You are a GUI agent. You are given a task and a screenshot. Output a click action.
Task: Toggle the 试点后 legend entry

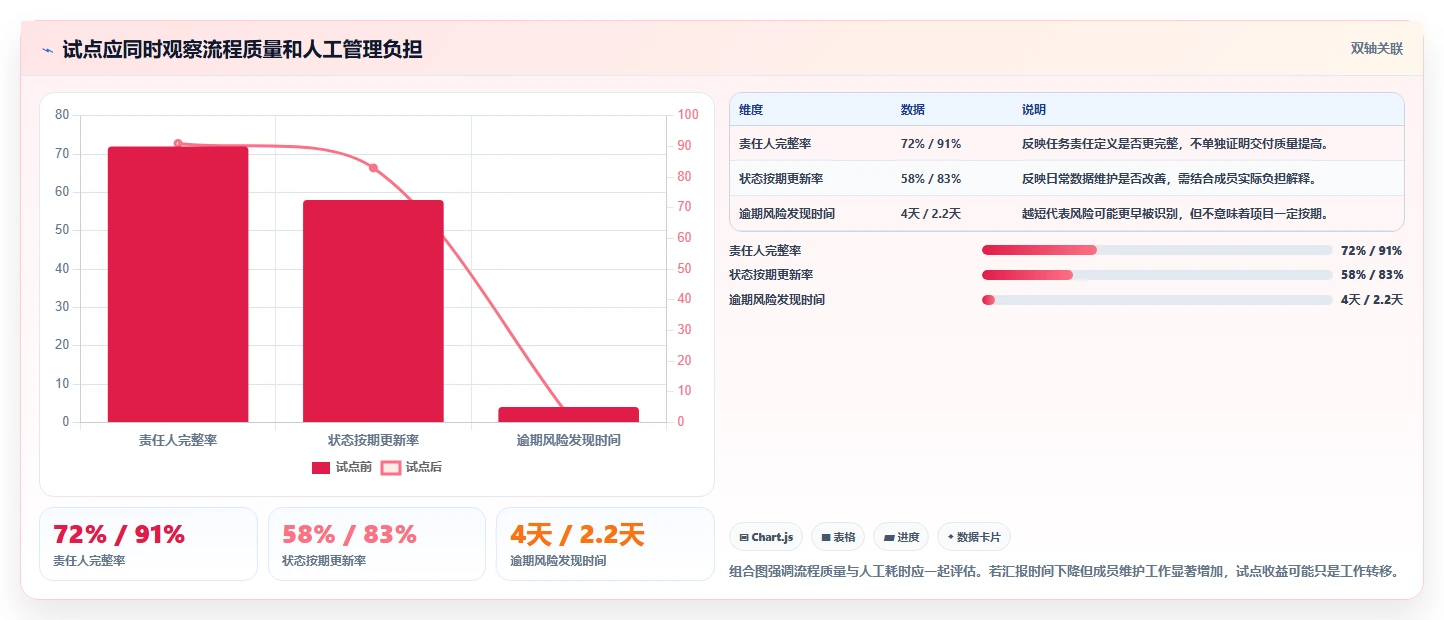click(412, 467)
